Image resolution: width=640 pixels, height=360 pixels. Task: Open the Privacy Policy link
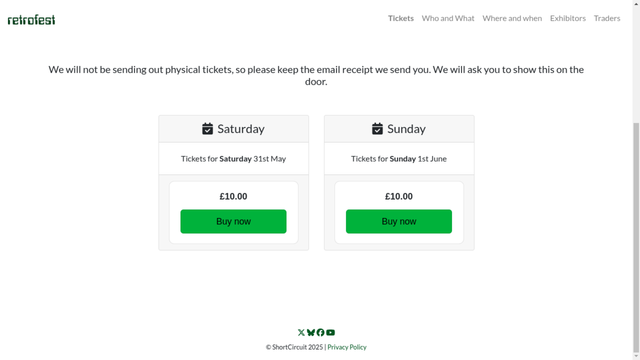pyautogui.click(x=347, y=347)
